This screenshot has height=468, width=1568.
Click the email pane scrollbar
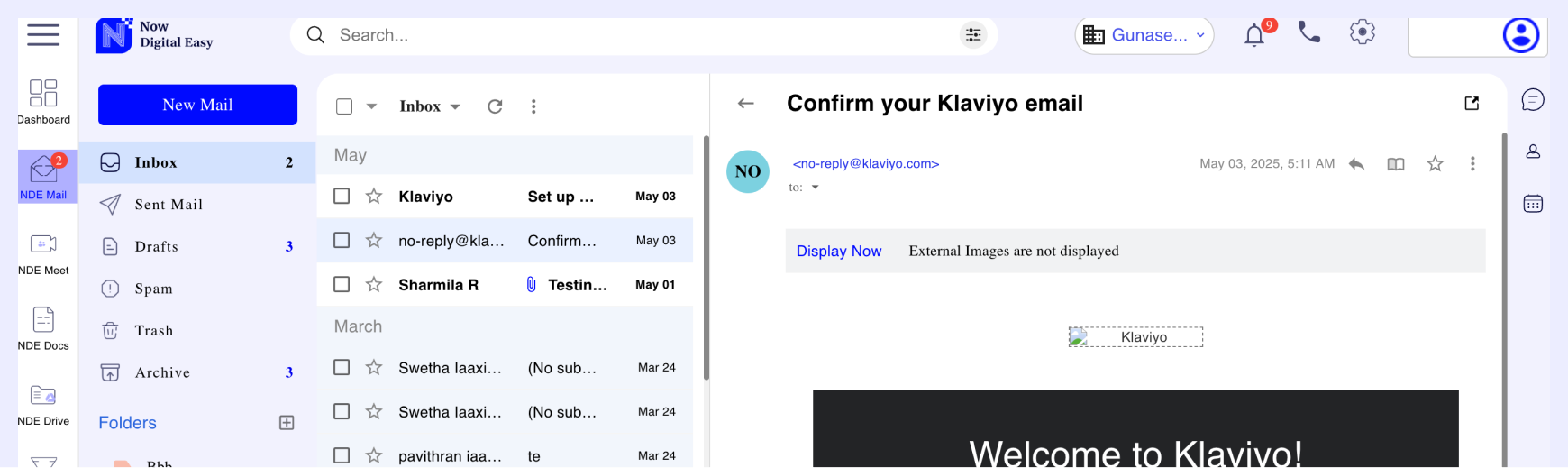1504,299
